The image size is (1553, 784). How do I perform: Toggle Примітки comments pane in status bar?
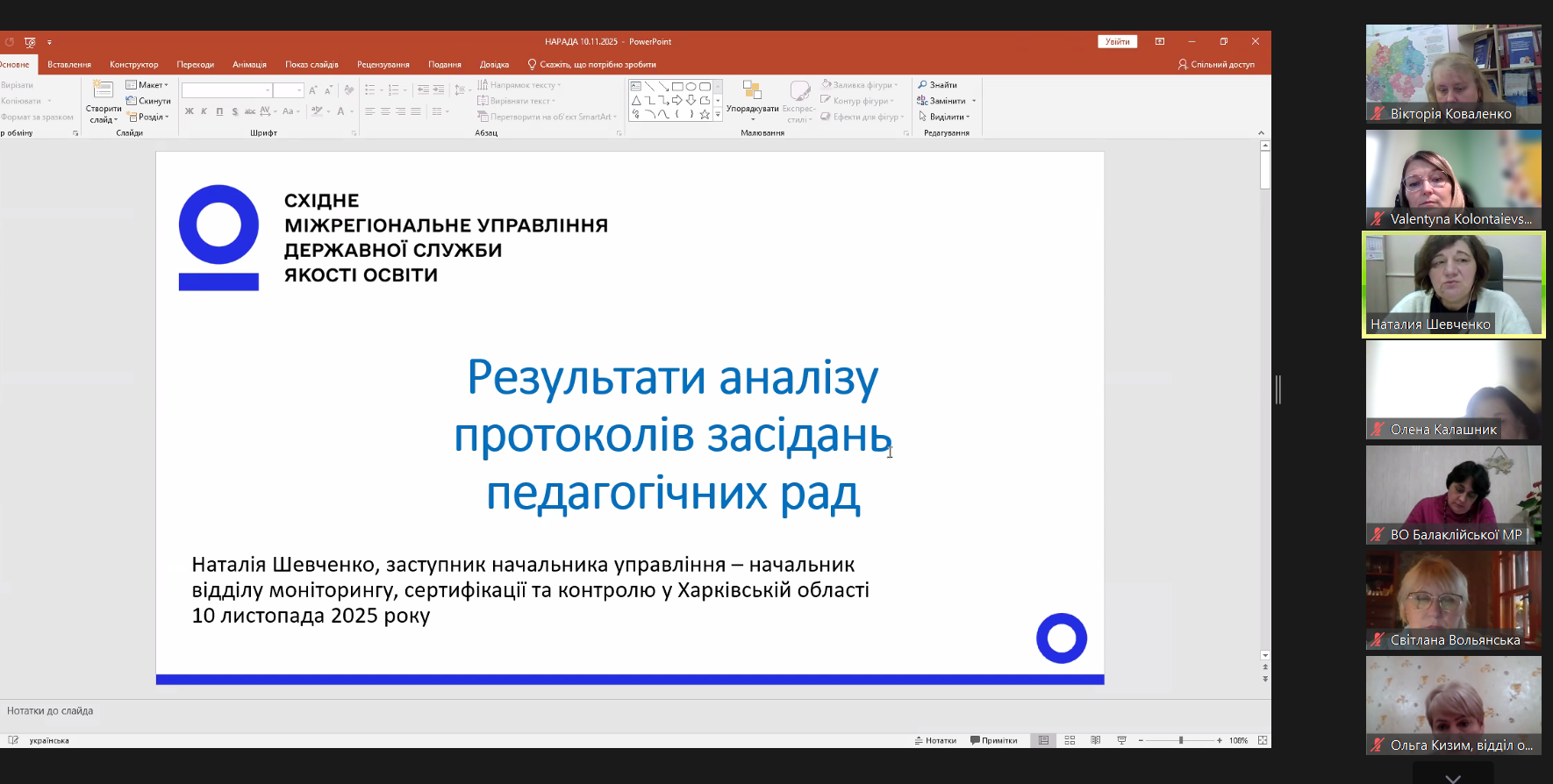(993, 740)
